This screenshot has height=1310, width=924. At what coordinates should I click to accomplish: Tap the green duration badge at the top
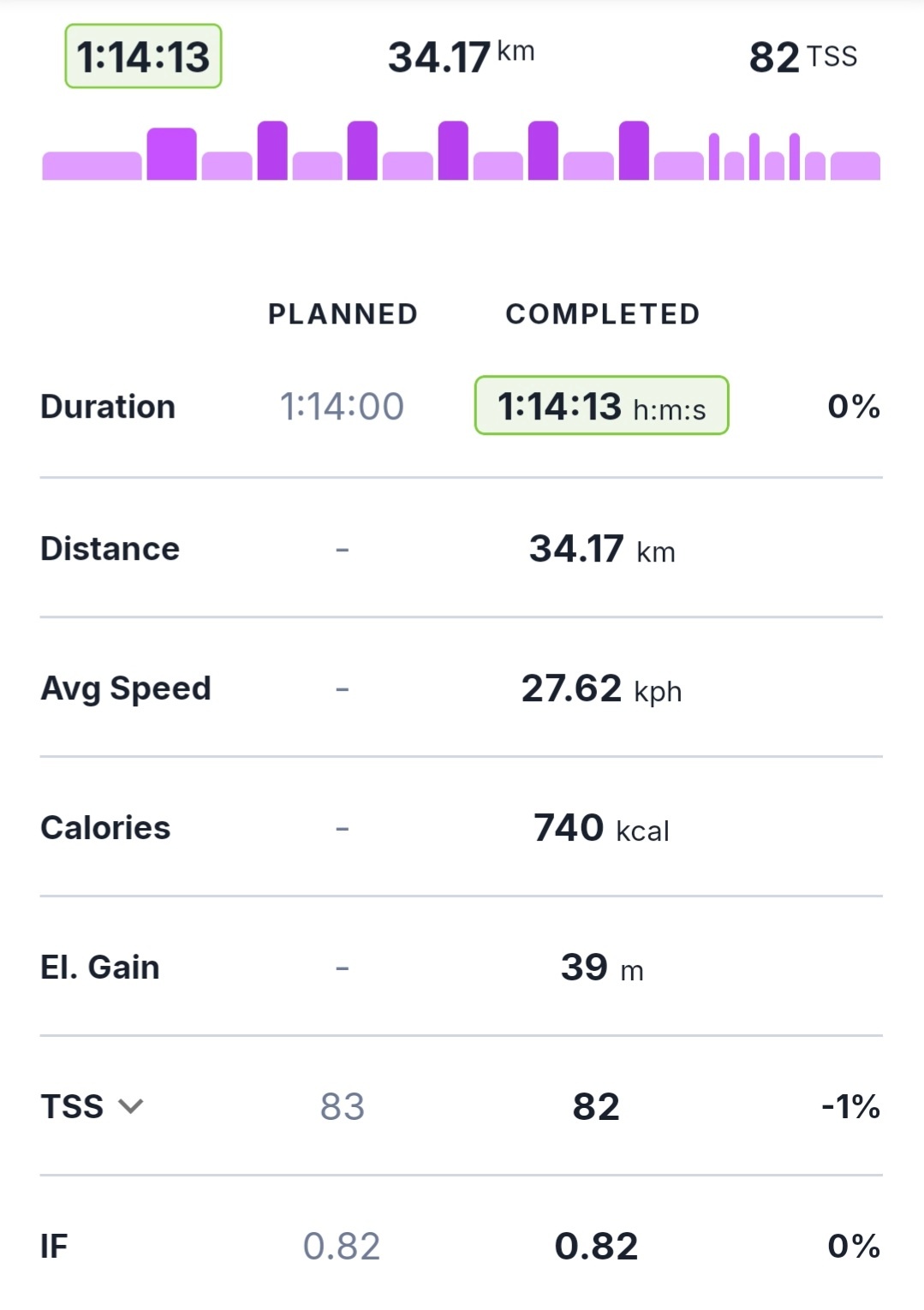pos(143,57)
